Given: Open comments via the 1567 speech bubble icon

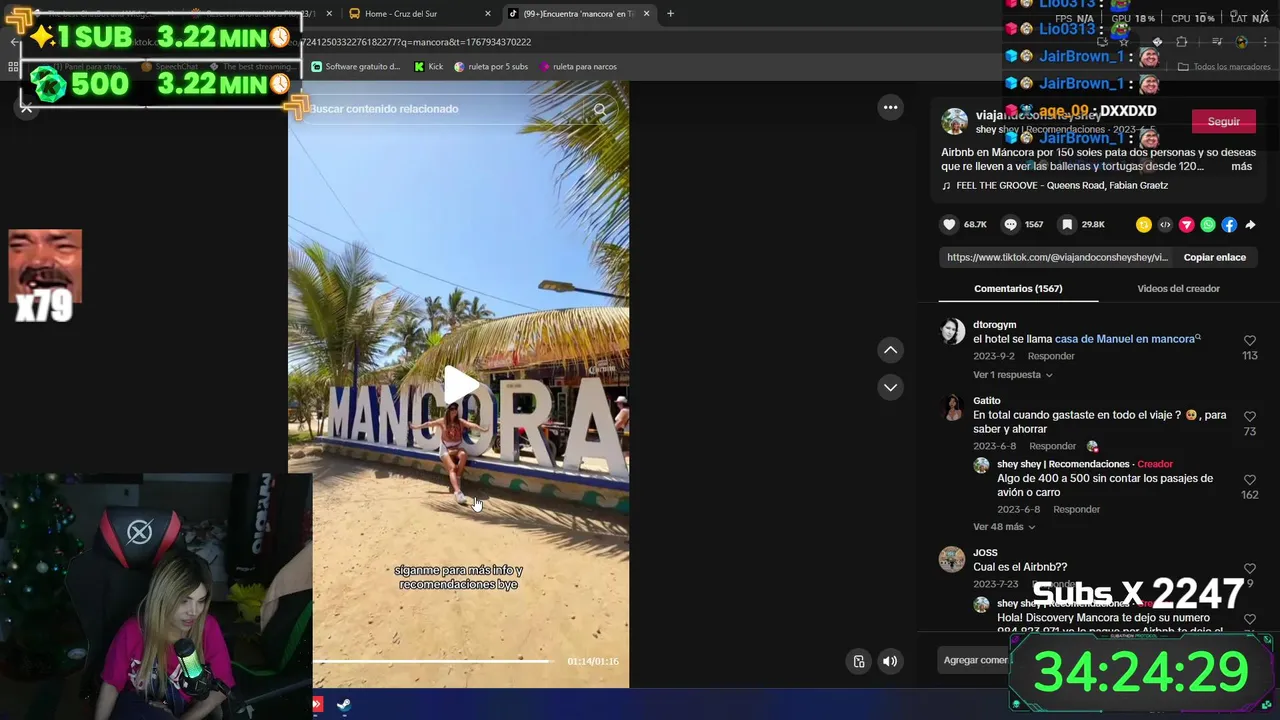Looking at the screenshot, I should pyautogui.click(x=1010, y=225).
